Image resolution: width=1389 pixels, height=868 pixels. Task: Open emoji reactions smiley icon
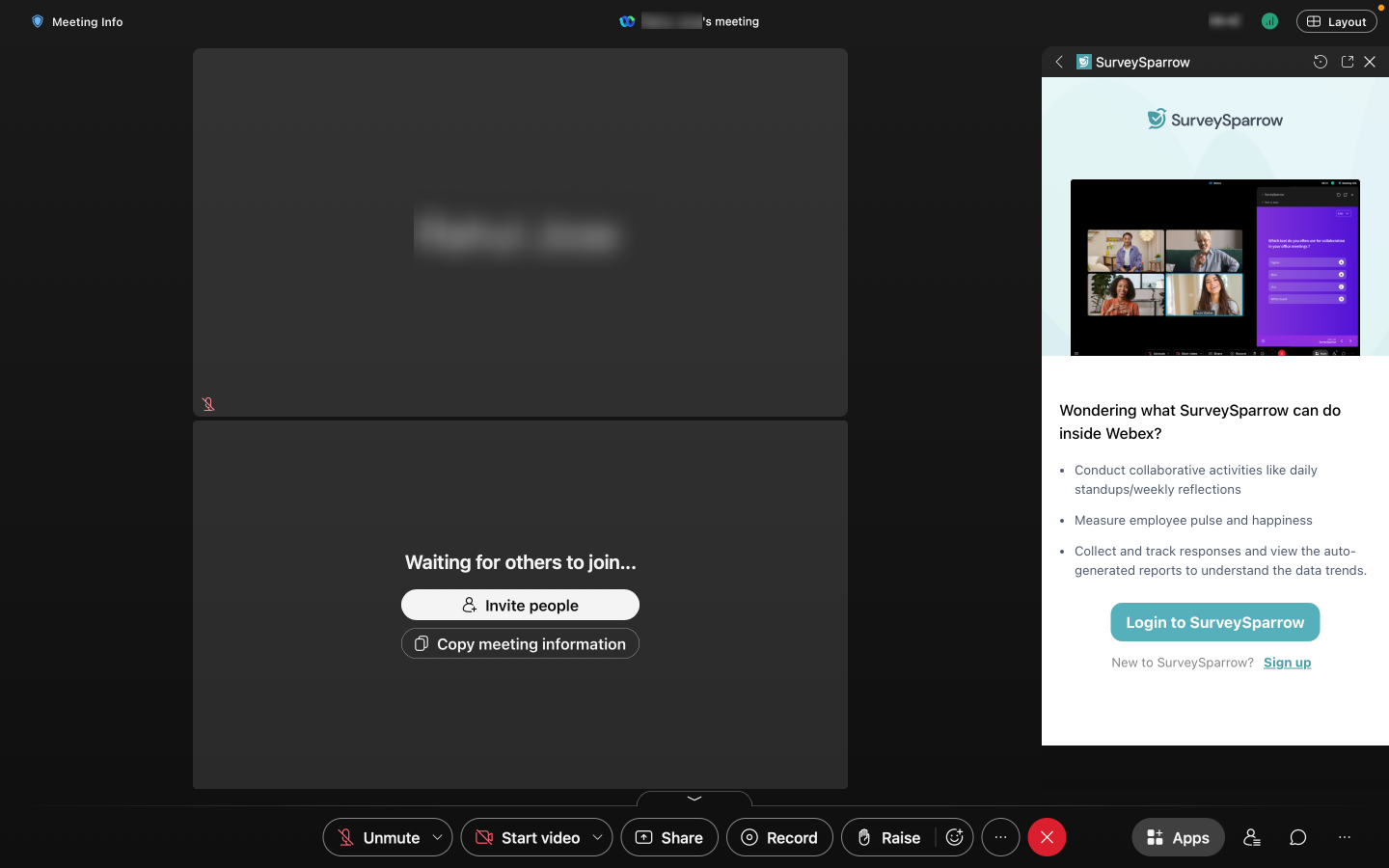click(954, 837)
